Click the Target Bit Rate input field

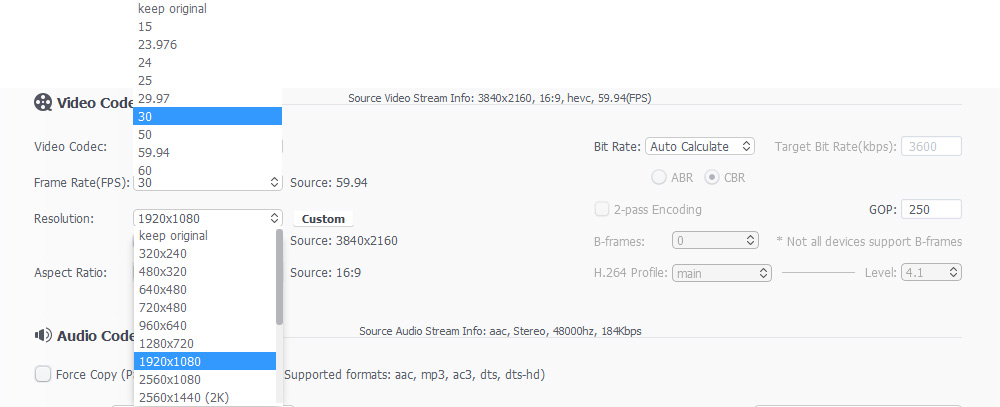tap(931, 146)
